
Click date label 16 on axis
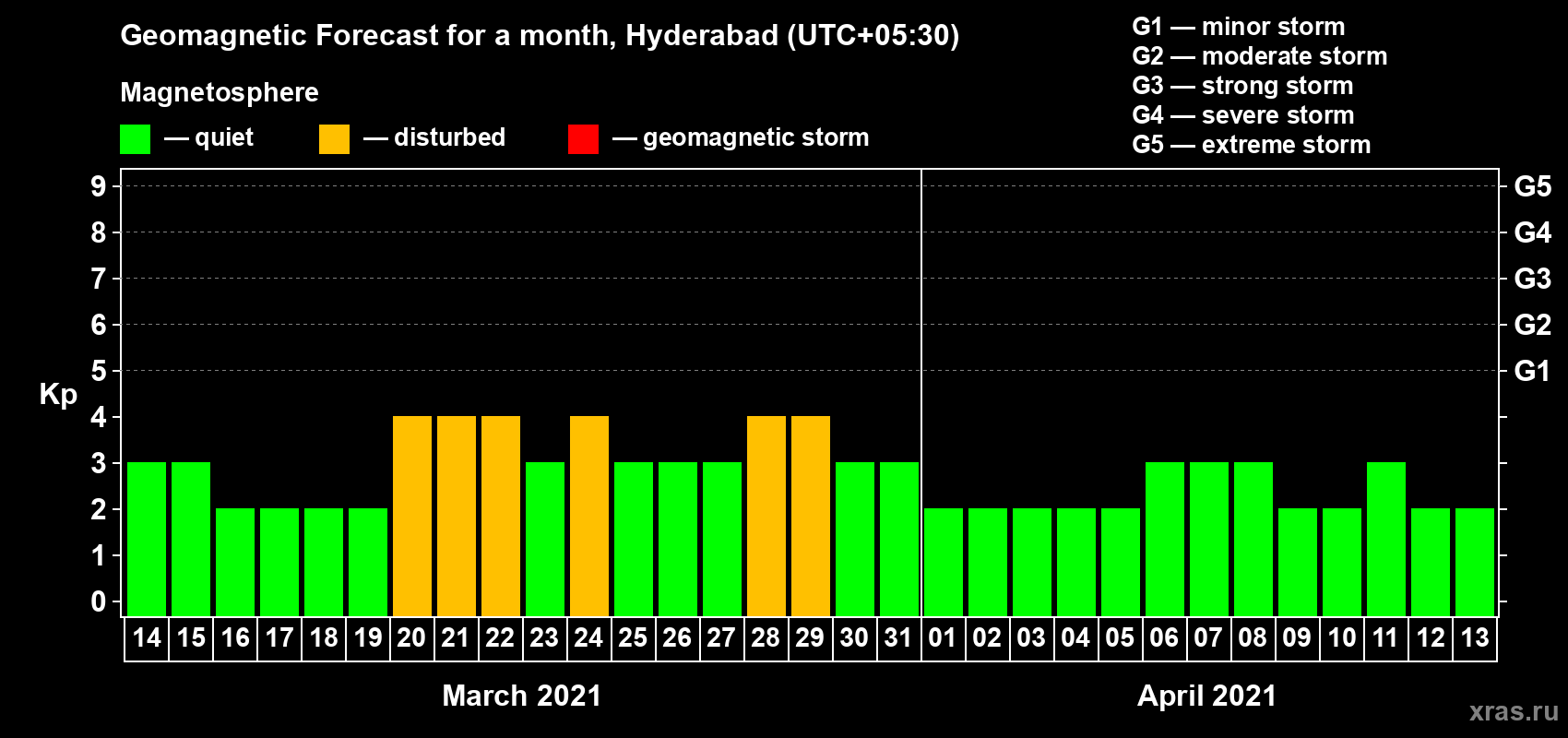click(x=235, y=637)
